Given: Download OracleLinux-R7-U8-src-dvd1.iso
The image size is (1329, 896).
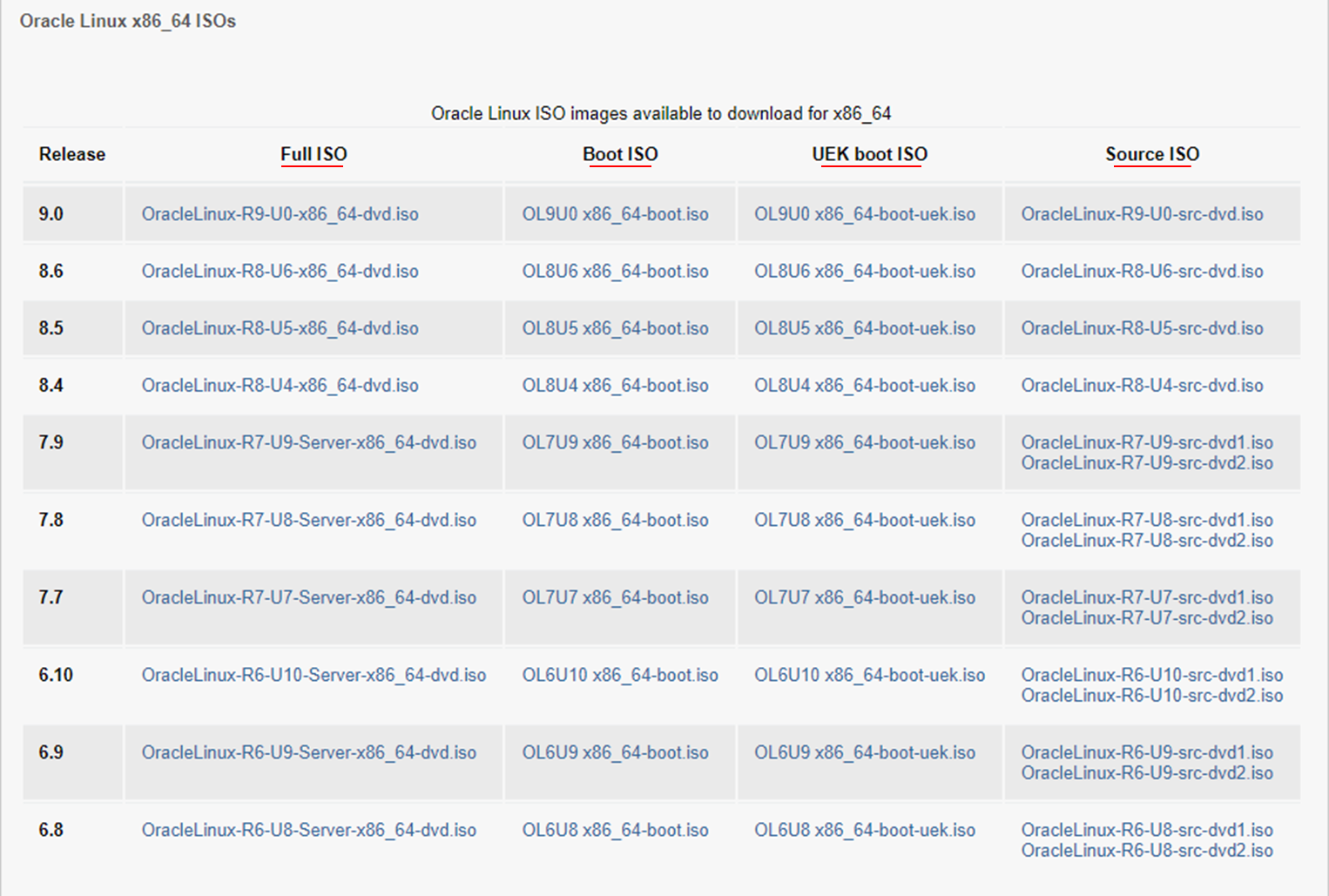Looking at the screenshot, I should click(1147, 520).
